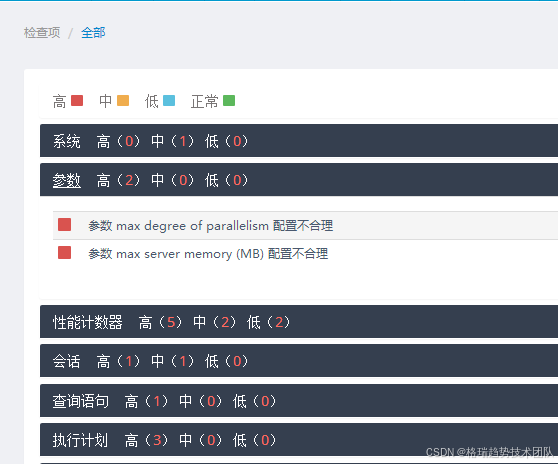This screenshot has height=464, width=558.
Task: Click red icon beside max server memory
Action: 64,253
